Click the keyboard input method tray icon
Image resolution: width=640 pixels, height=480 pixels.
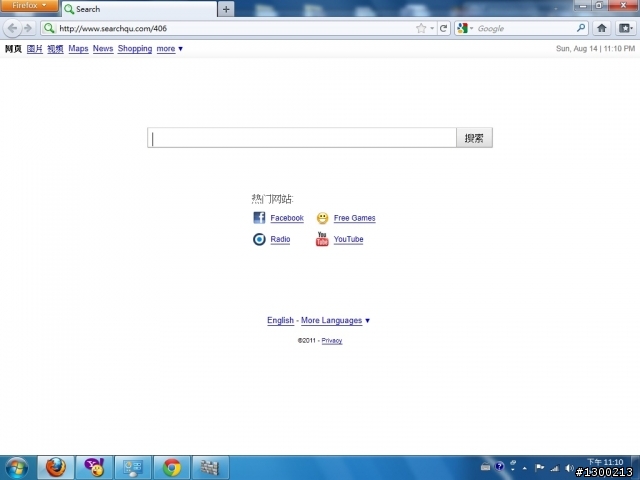pyautogui.click(x=485, y=467)
